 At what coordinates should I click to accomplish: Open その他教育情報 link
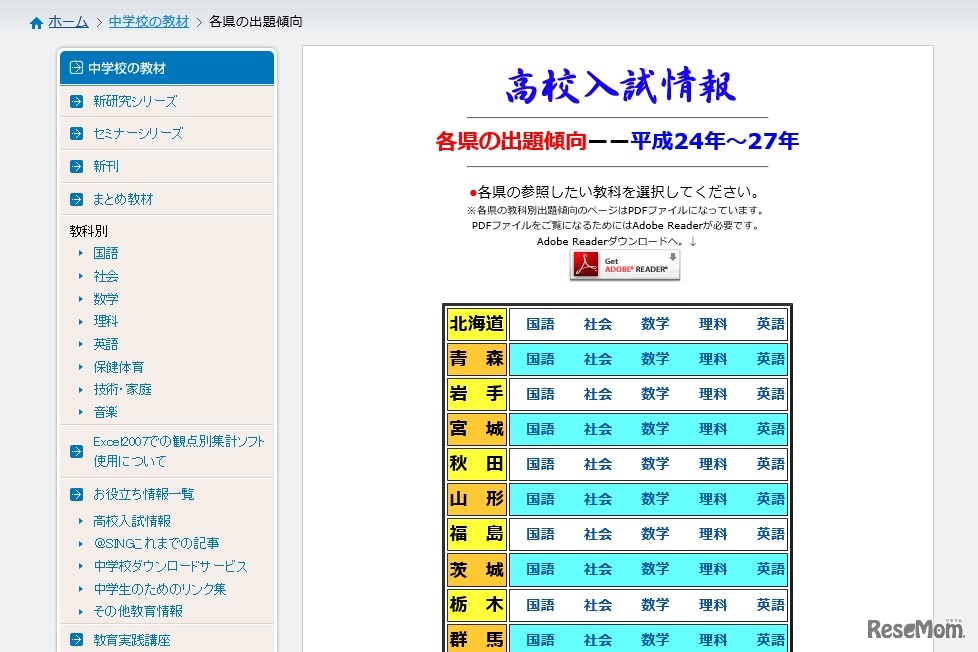pyautogui.click(x=138, y=611)
